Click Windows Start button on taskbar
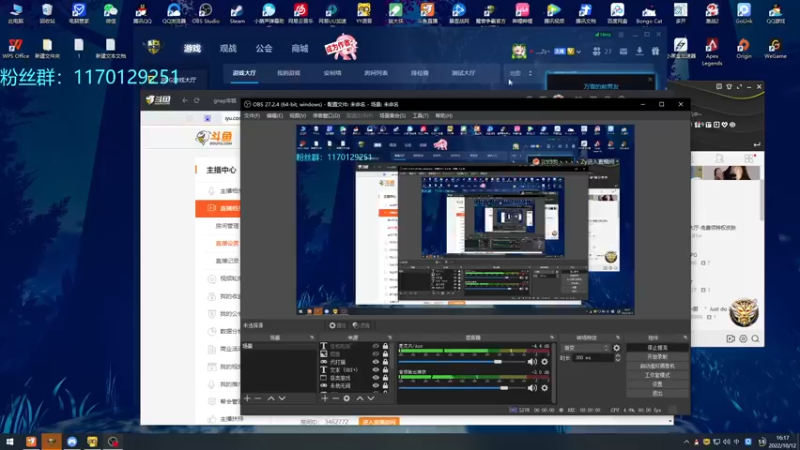Screen dimensions: 800x450 [x=10, y=441]
